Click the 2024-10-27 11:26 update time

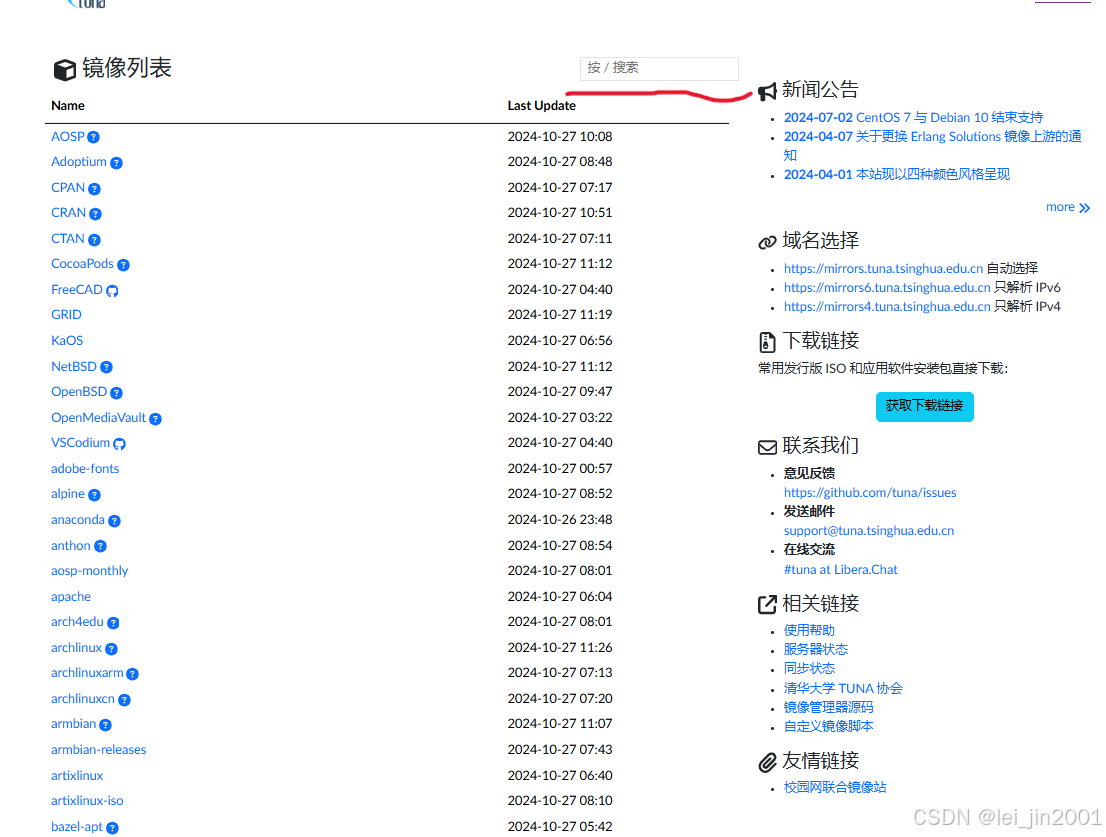point(560,648)
